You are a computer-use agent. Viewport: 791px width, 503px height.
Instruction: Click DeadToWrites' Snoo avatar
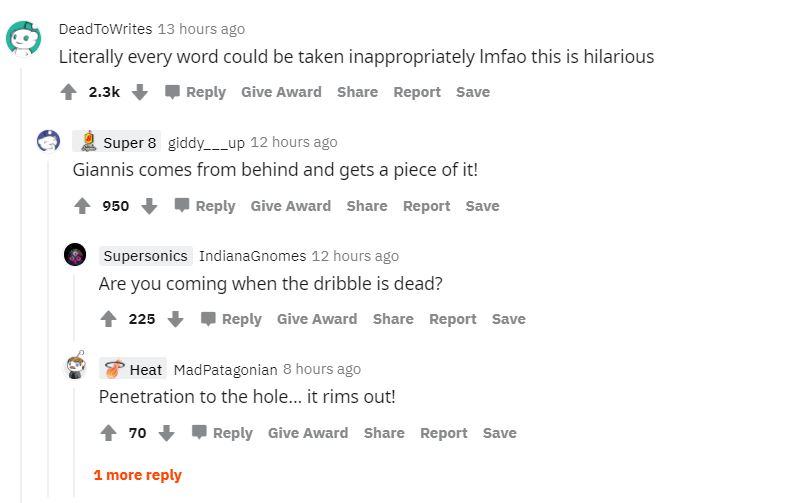click(x=23, y=39)
